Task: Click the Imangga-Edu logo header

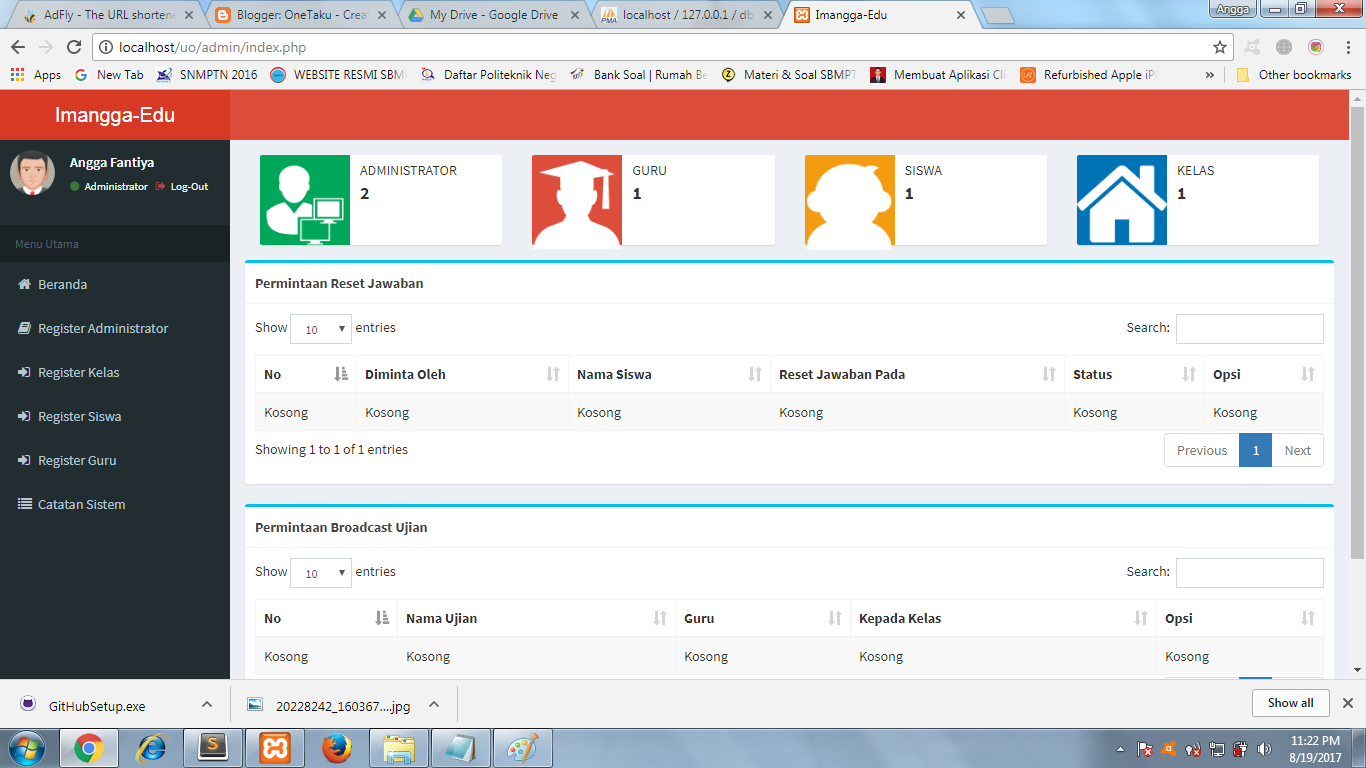Action: [115, 115]
